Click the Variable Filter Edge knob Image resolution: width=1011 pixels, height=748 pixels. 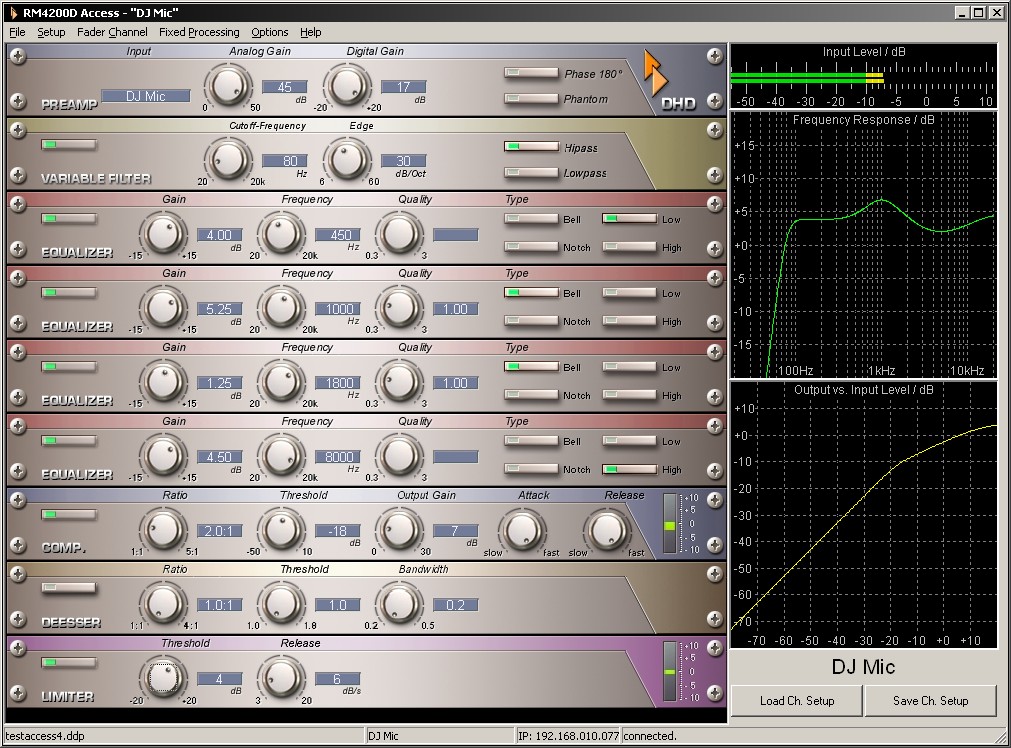(347, 160)
